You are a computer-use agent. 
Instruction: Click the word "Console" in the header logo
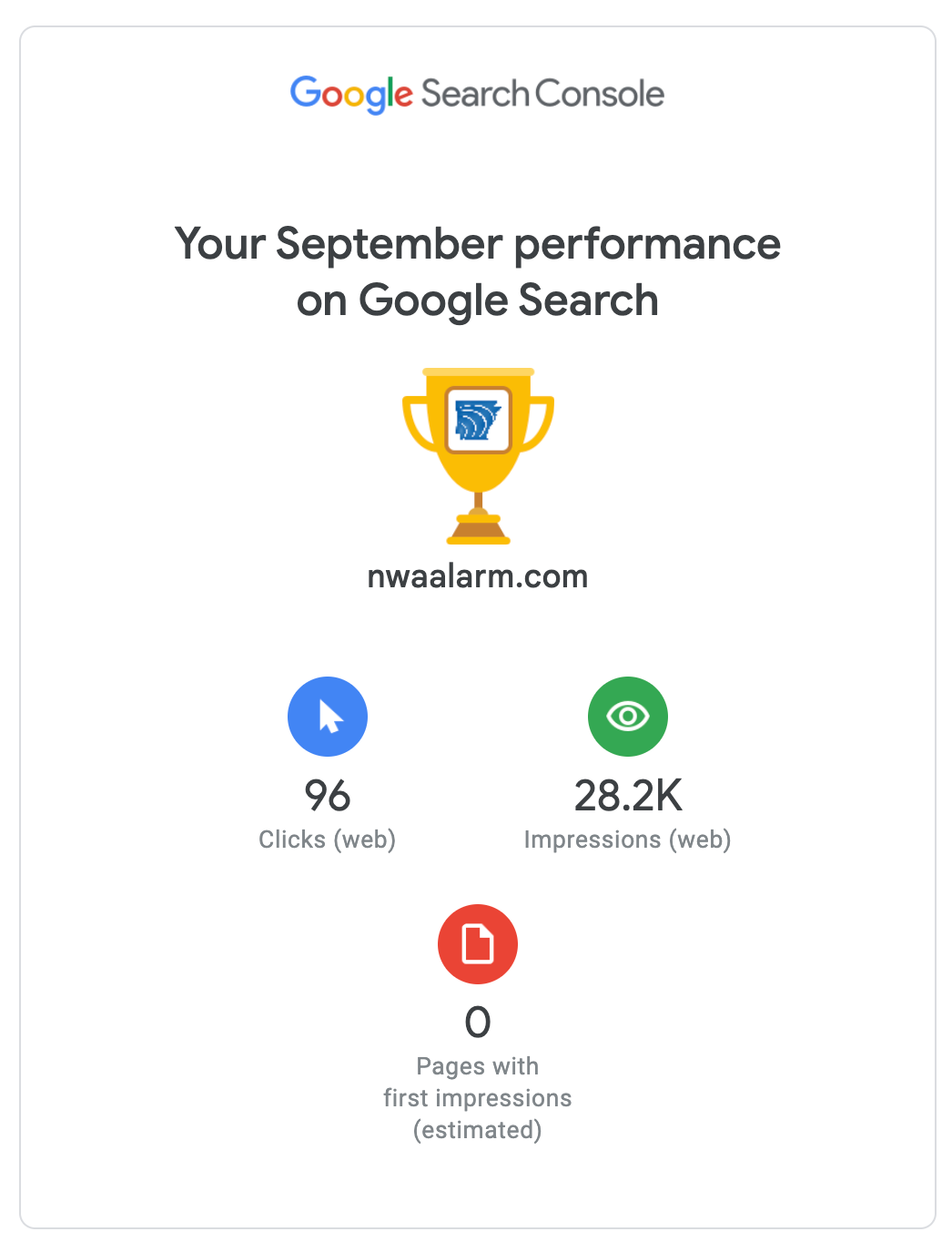599,94
